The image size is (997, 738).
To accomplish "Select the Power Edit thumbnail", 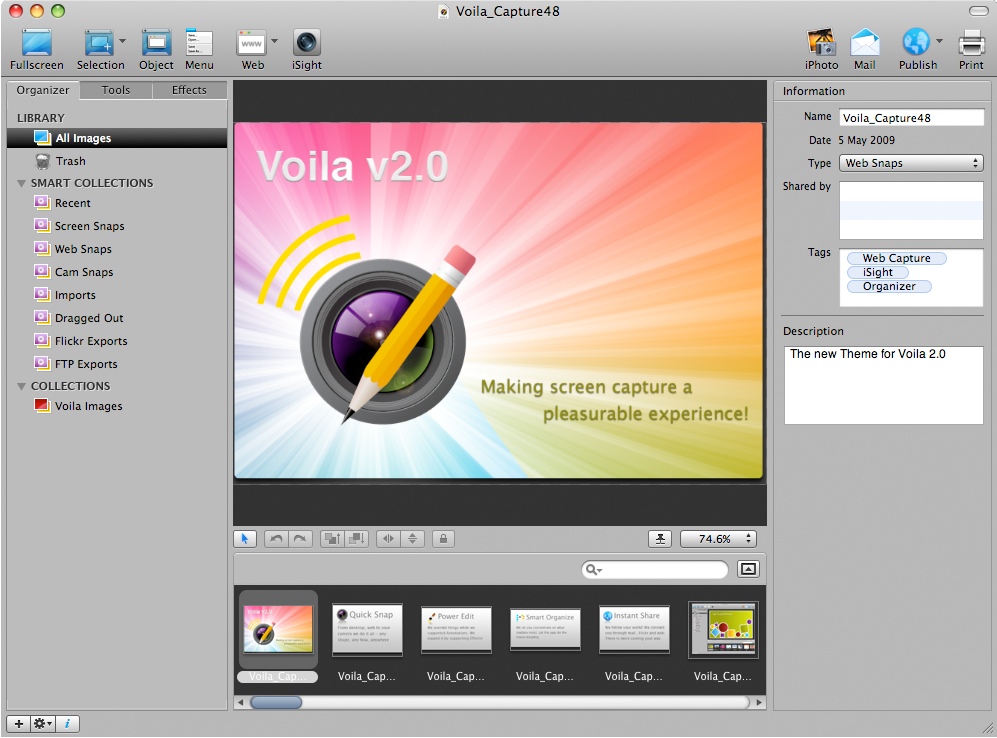I will click(x=456, y=630).
